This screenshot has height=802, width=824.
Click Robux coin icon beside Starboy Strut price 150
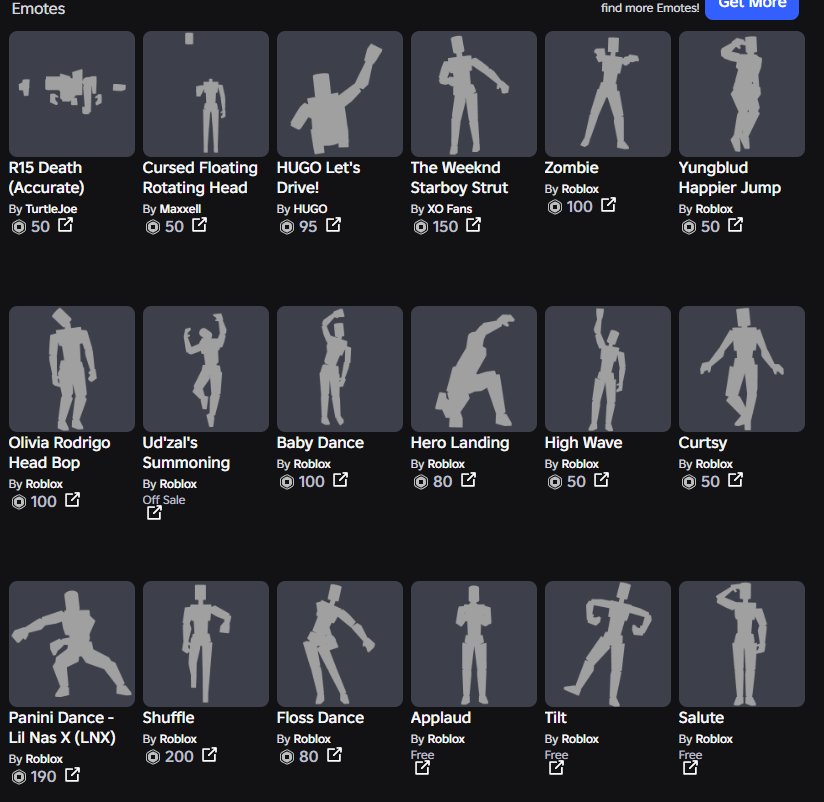[x=421, y=227]
